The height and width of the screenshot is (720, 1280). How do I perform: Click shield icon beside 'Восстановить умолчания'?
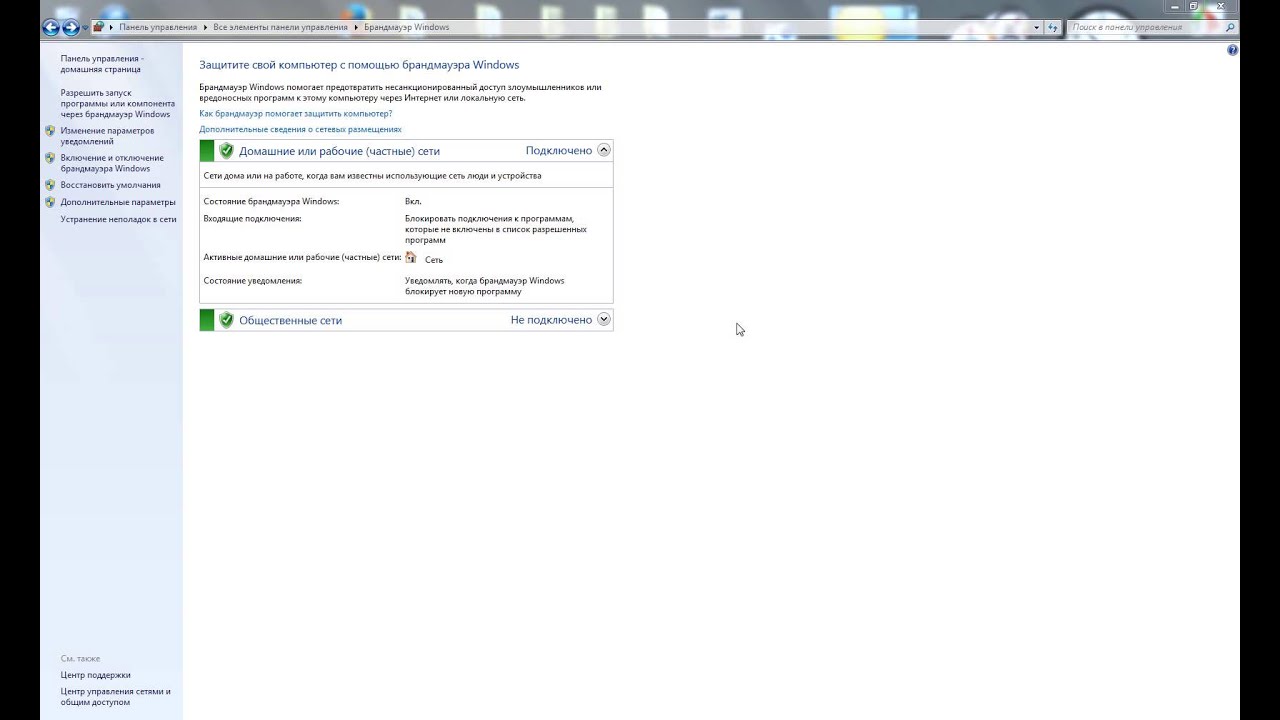point(50,185)
